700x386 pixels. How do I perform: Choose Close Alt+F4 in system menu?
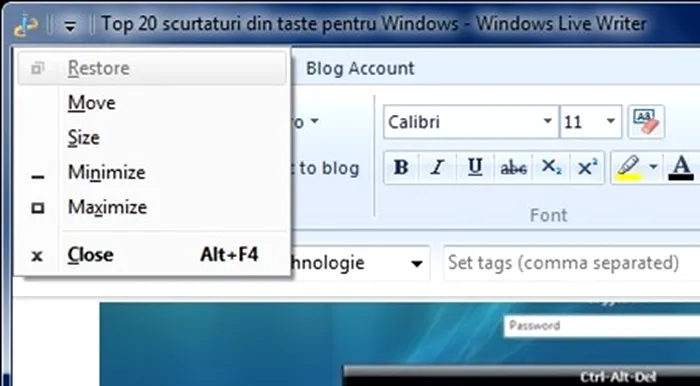click(152, 255)
